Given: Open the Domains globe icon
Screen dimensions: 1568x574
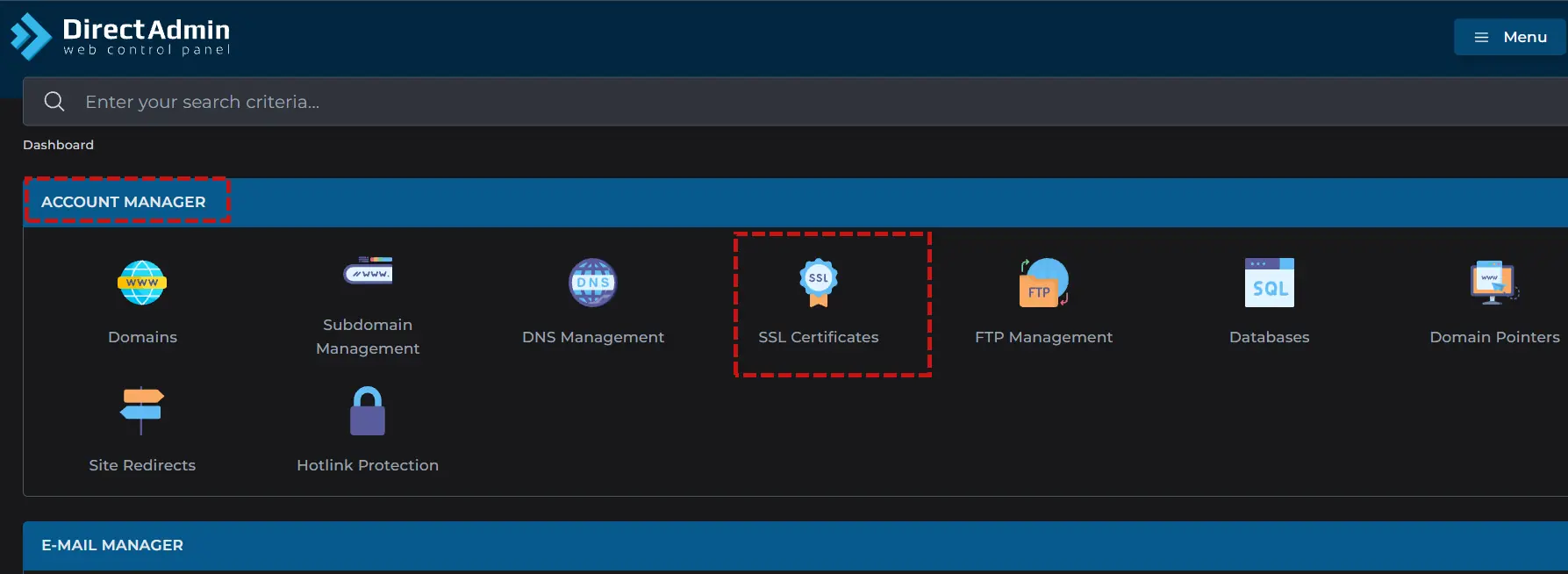Looking at the screenshot, I should (142, 283).
